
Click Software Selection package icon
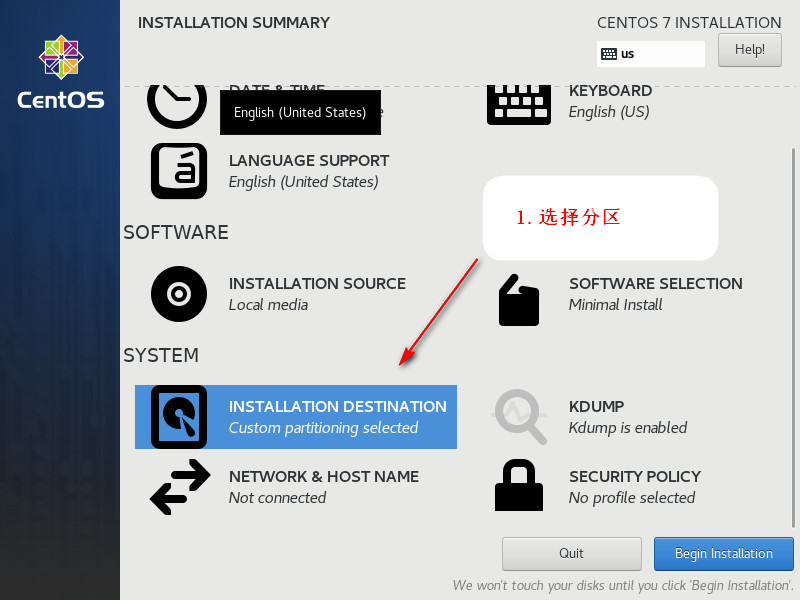pyautogui.click(x=519, y=300)
